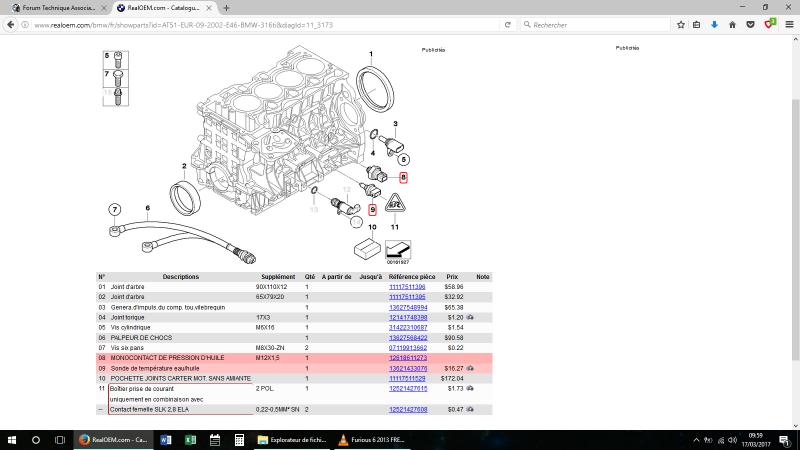Open the downloads arrow icon

tap(714, 24)
